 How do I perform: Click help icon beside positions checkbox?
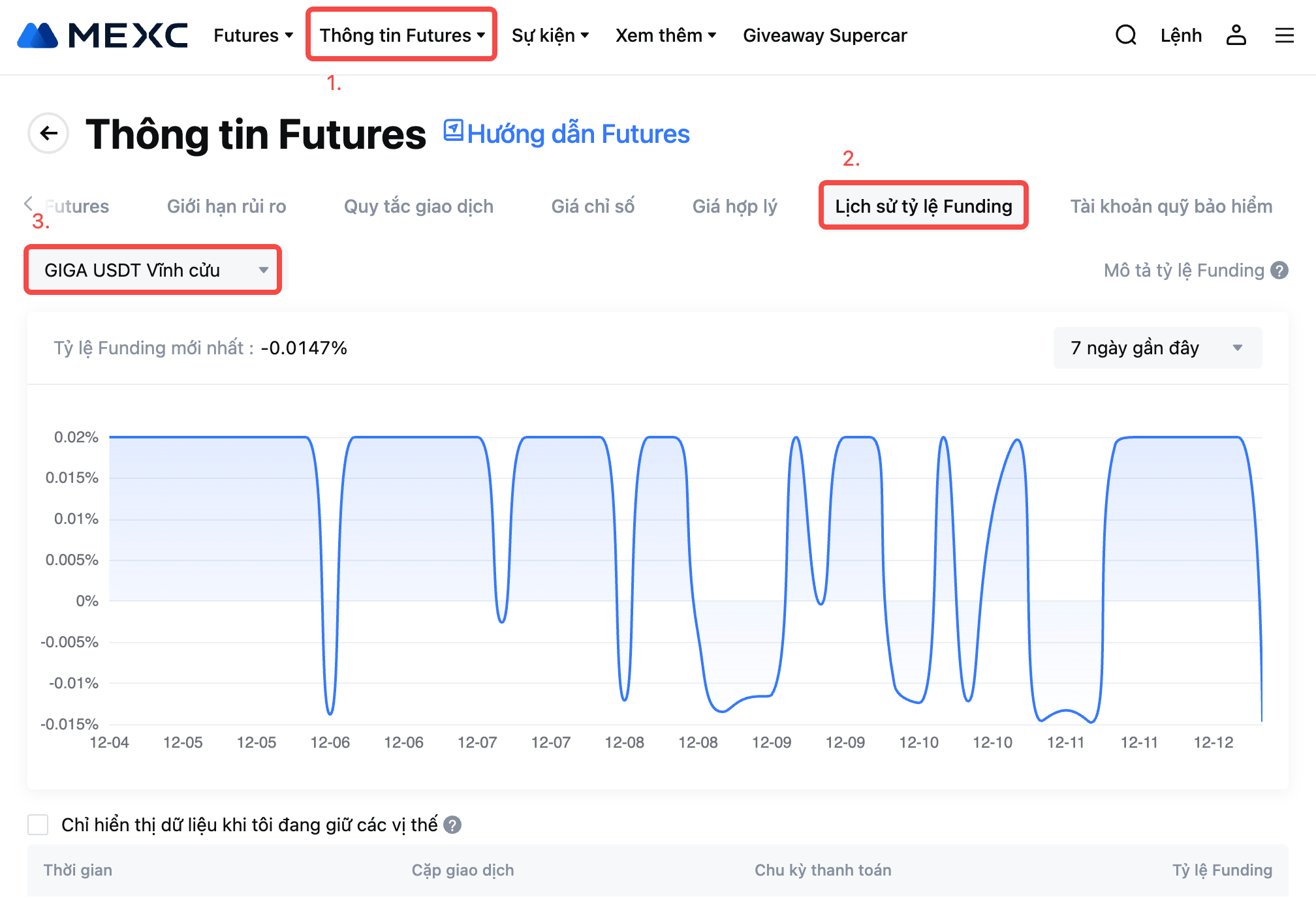452,825
